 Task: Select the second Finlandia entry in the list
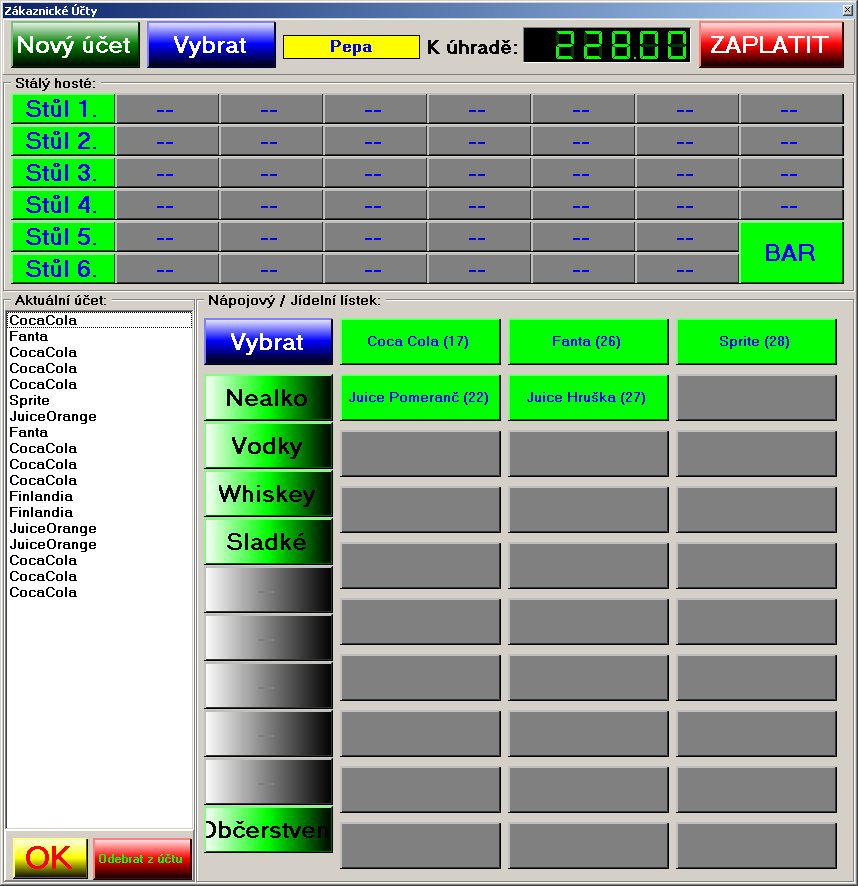[x=99, y=513]
